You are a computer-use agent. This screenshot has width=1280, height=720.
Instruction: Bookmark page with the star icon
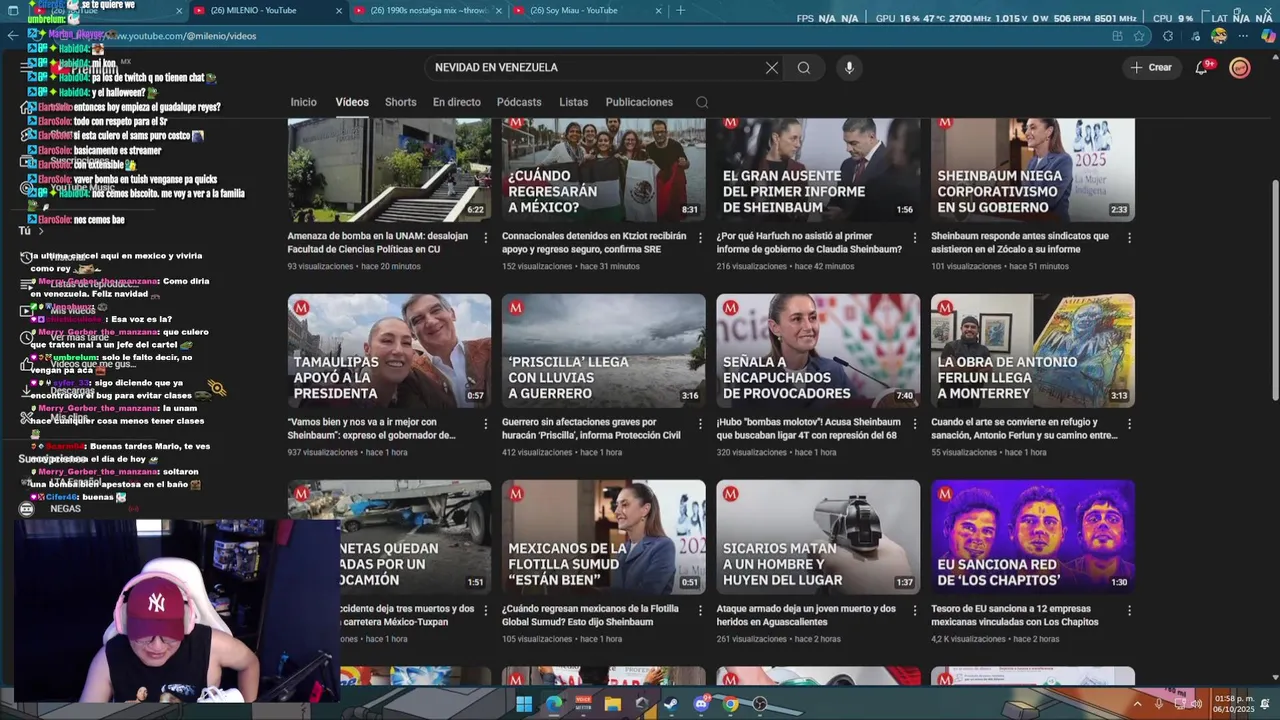(x=1139, y=36)
